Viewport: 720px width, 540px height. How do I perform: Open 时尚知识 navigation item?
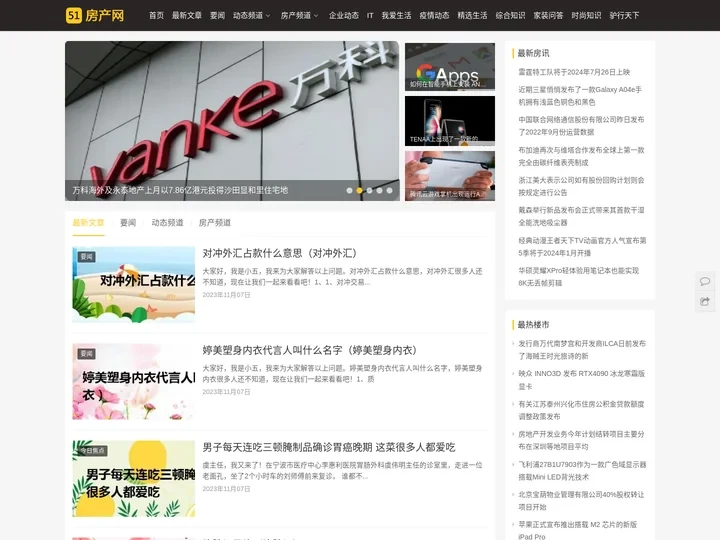pos(586,16)
